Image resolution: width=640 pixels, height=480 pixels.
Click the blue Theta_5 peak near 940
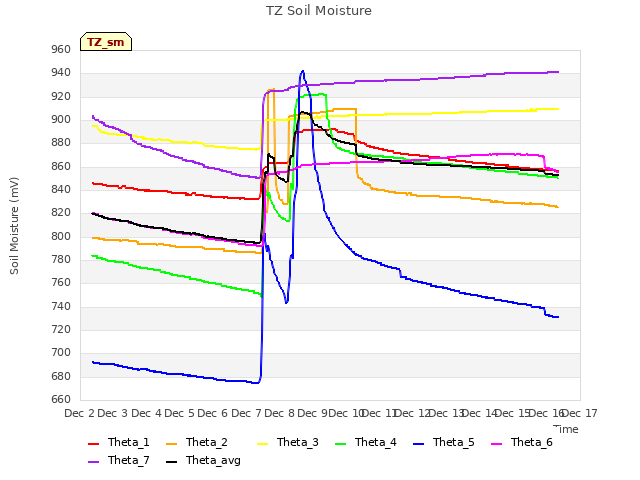click(302, 71)
